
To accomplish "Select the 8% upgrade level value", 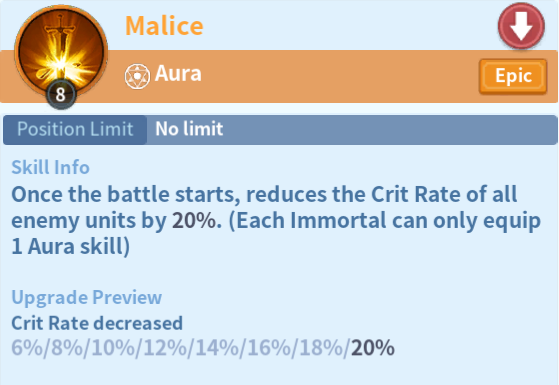I will point(67,348).
